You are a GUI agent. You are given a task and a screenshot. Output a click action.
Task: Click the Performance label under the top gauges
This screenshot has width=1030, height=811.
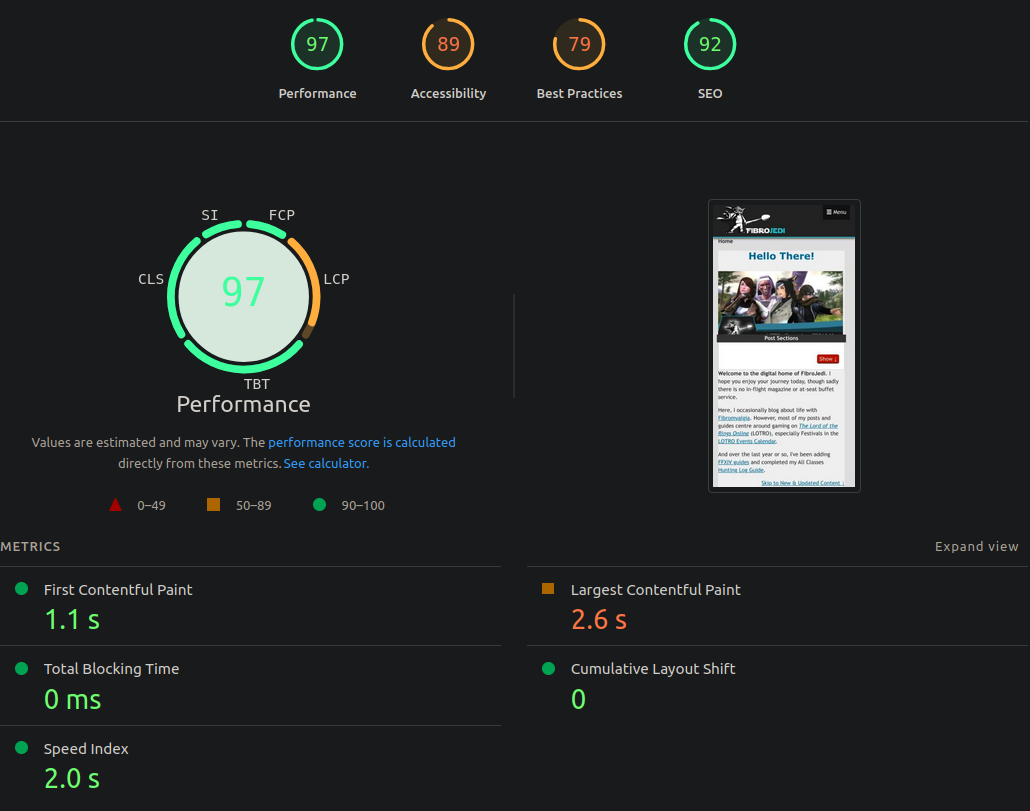(317, 93)
